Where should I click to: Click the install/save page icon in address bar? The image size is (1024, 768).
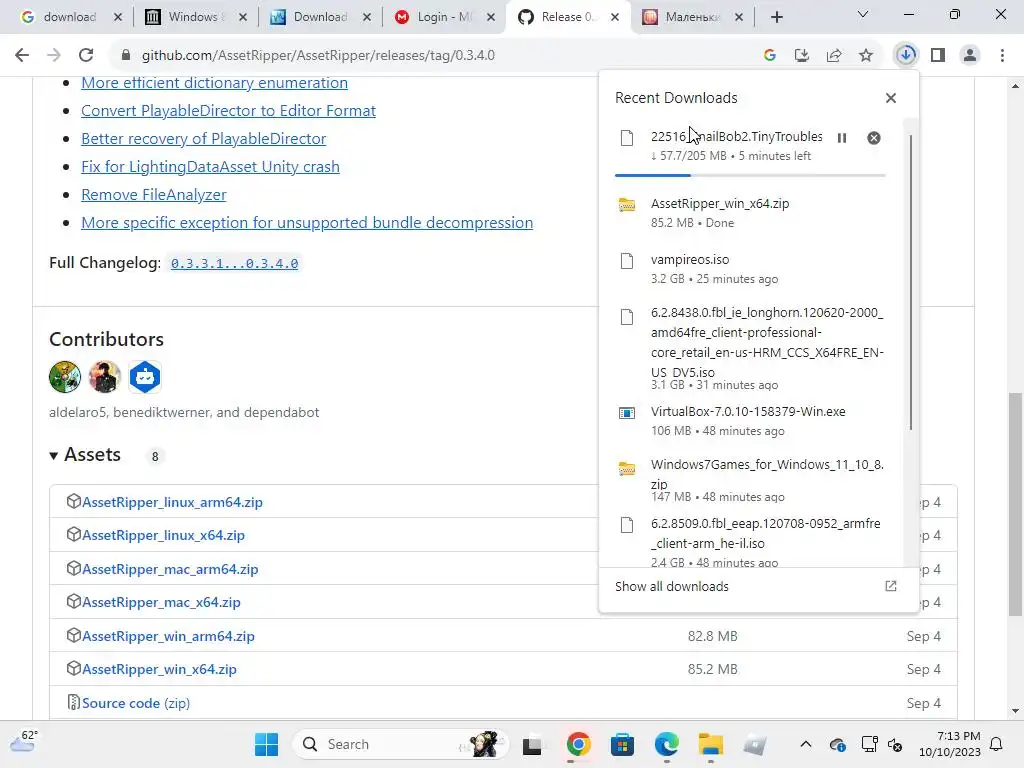(802, 55)
